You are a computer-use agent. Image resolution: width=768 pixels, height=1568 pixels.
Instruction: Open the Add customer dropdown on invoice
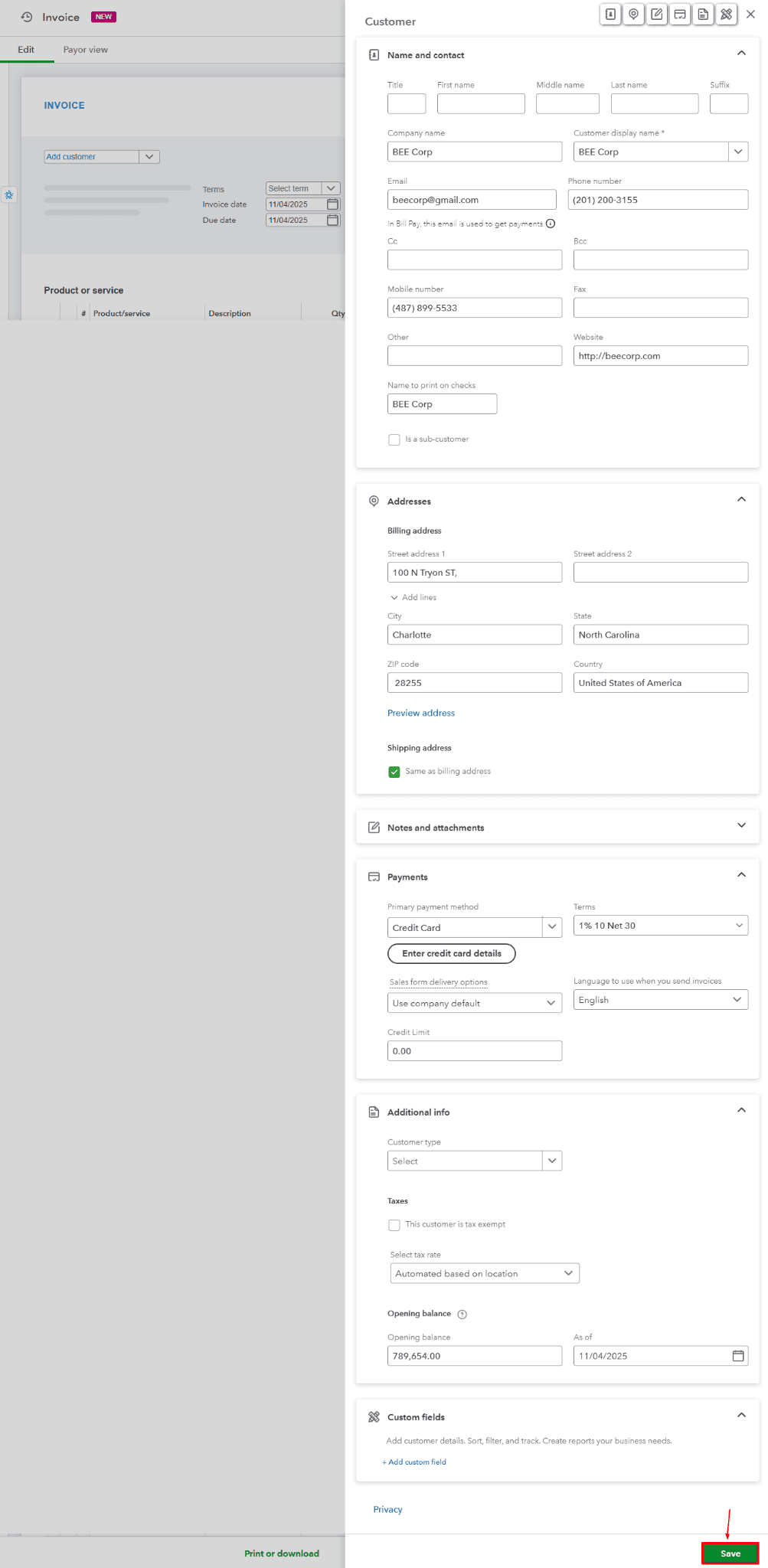[149, 157]
